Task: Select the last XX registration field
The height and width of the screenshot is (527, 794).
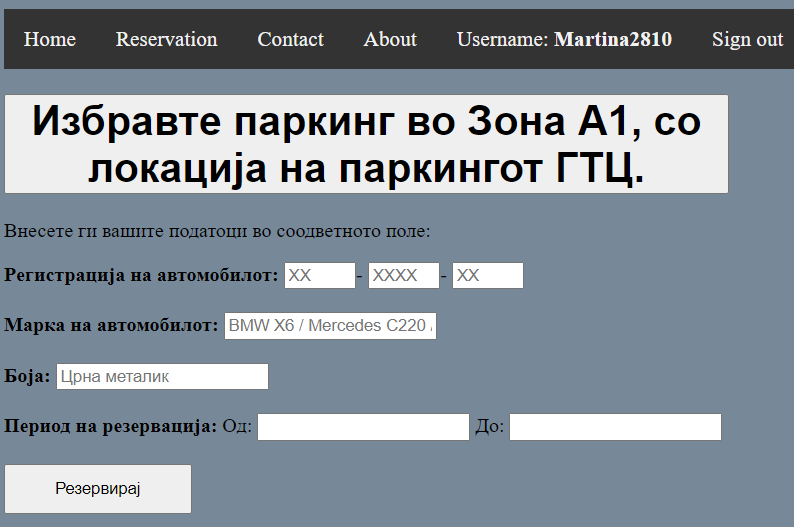Action: point(488,275)
